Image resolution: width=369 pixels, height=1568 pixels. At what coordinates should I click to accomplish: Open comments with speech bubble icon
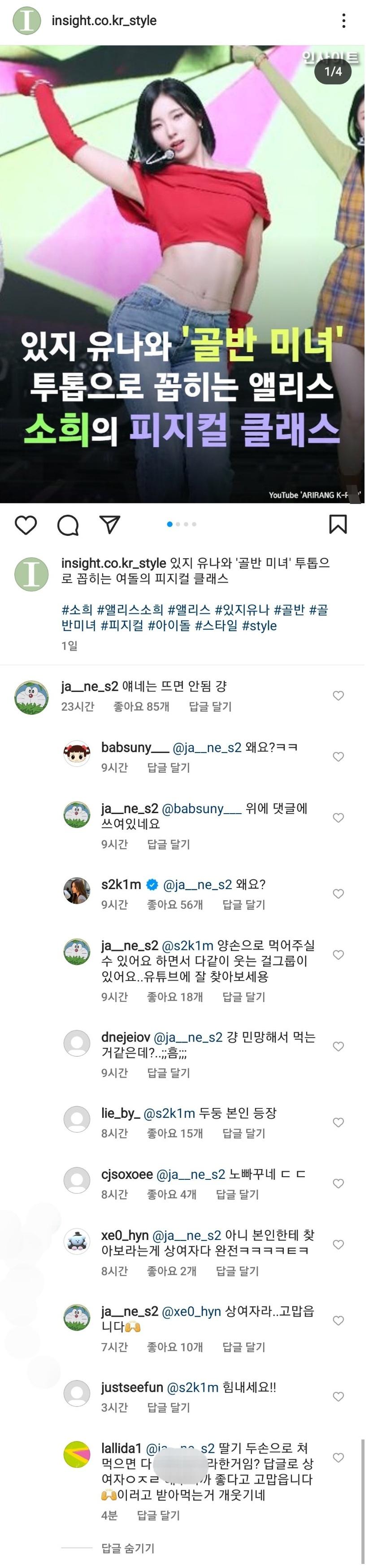[x=67, y=525]
